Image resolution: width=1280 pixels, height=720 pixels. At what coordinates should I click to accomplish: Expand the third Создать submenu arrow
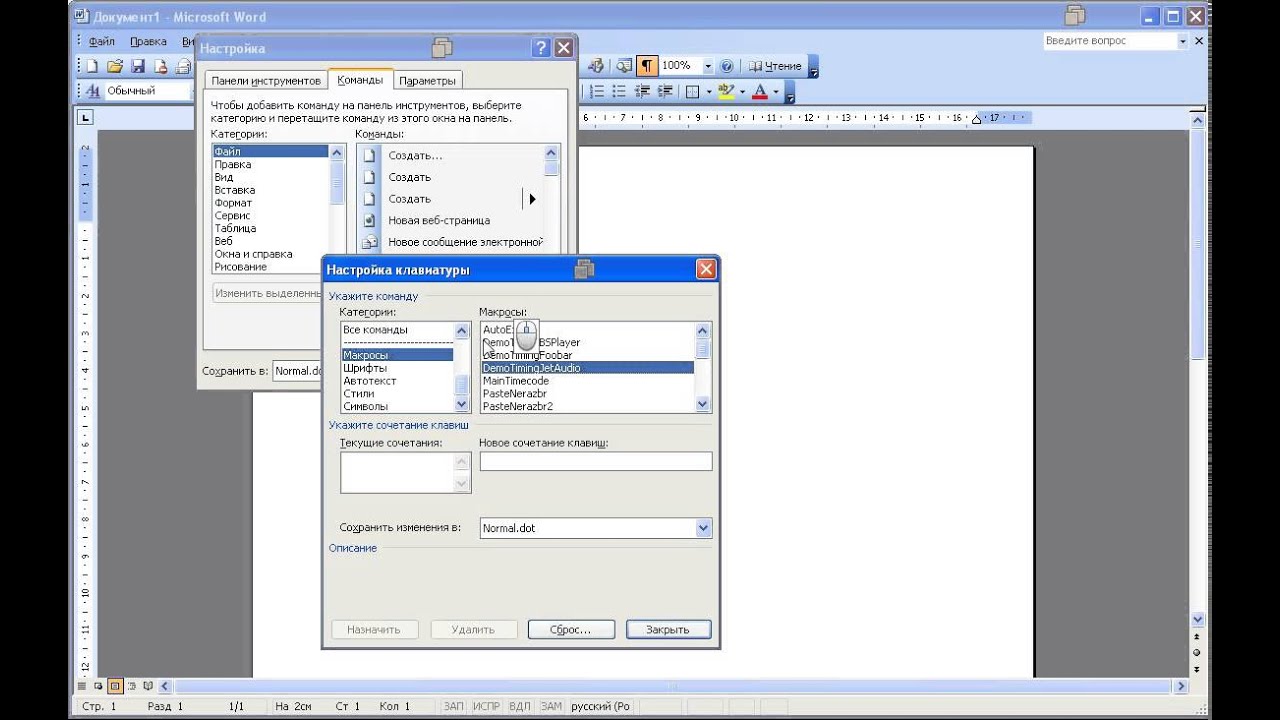coord(532,199)
